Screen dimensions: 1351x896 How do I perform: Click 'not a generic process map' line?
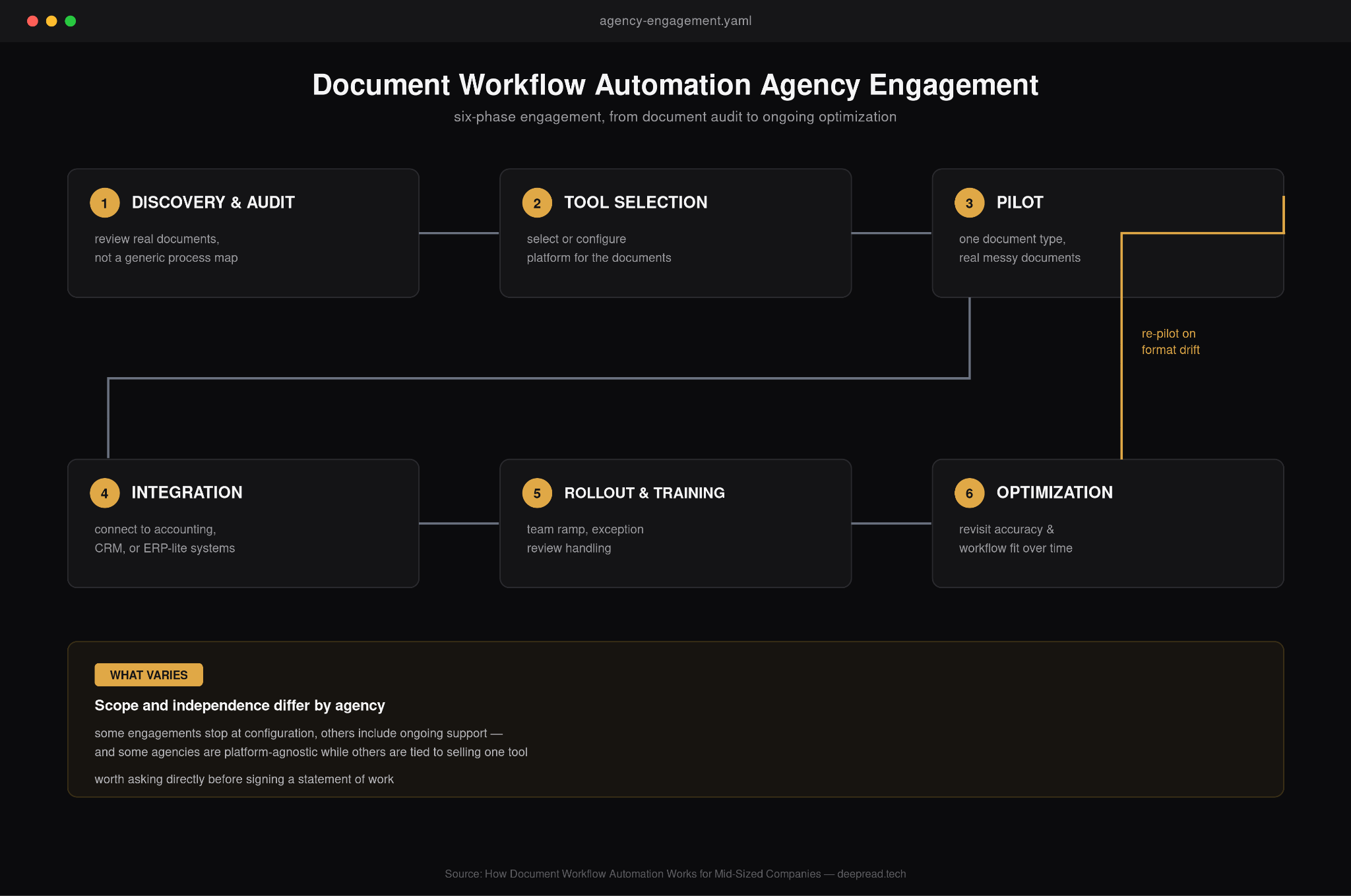click(x=166, y=258)
